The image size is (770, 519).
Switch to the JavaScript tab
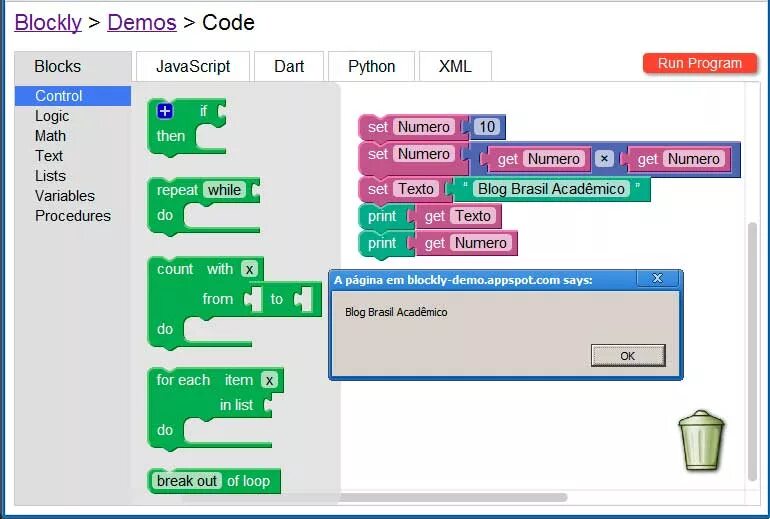193,66
